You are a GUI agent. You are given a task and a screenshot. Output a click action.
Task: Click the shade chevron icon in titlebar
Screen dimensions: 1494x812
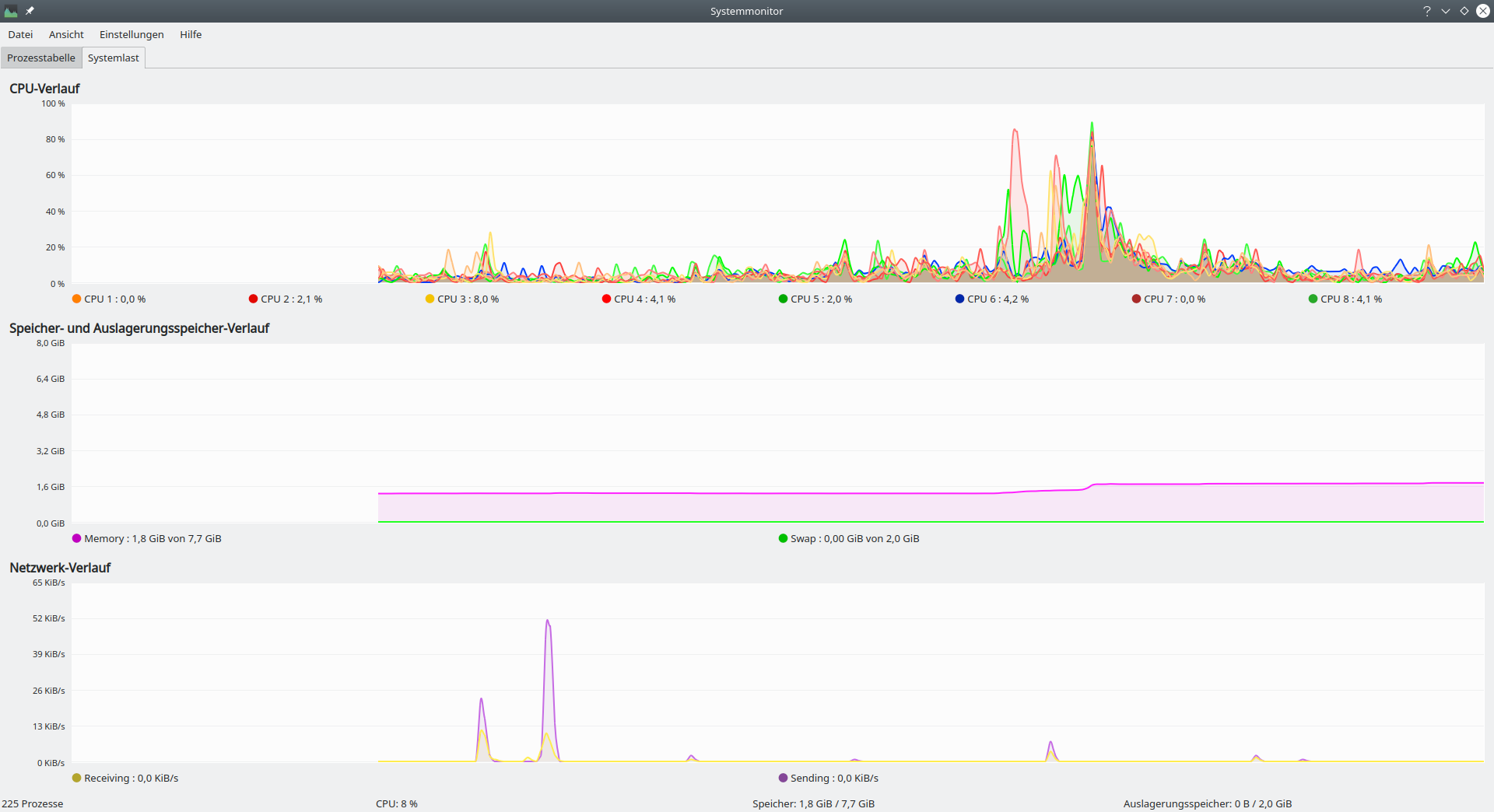(x=1446, y=11)
